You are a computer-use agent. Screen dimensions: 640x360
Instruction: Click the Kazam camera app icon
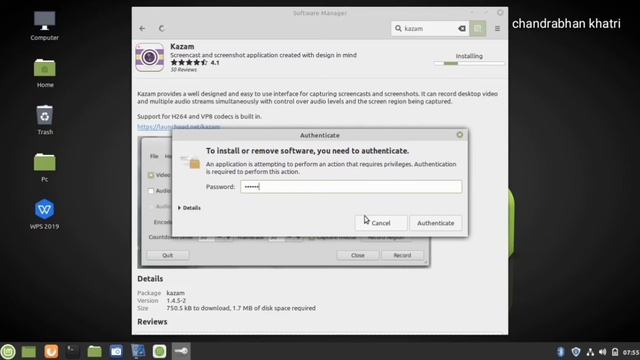click(x=149, y=58)
